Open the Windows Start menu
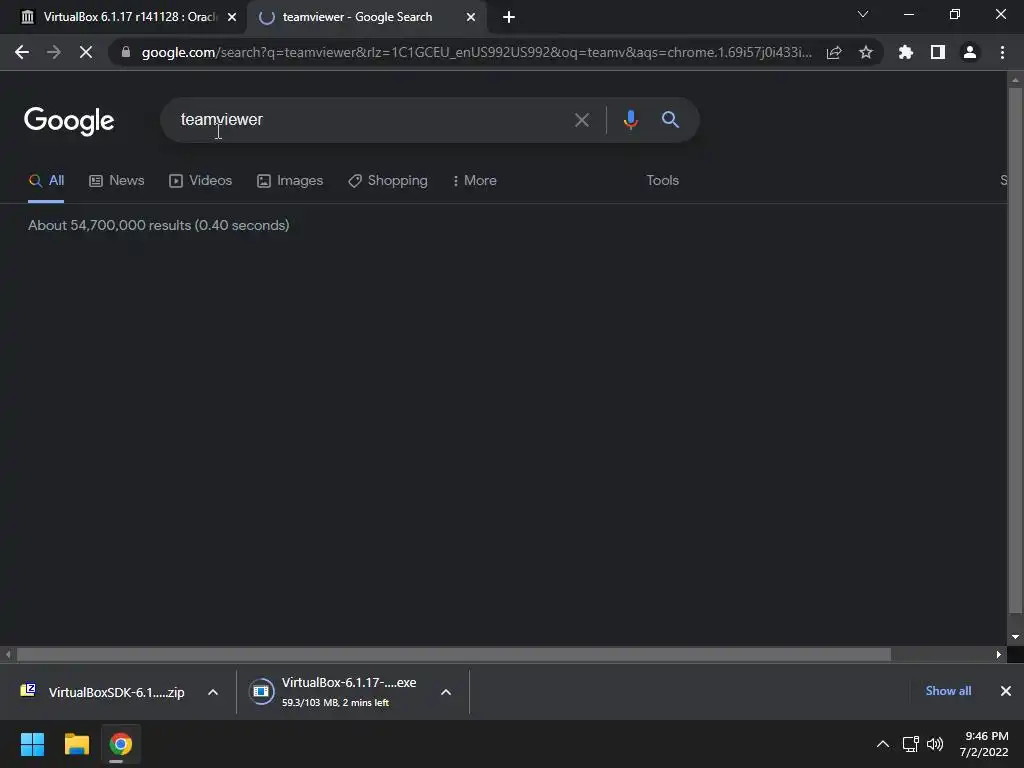The width and height of the screenshot is (1024, 768). click(x=32, y=744)
